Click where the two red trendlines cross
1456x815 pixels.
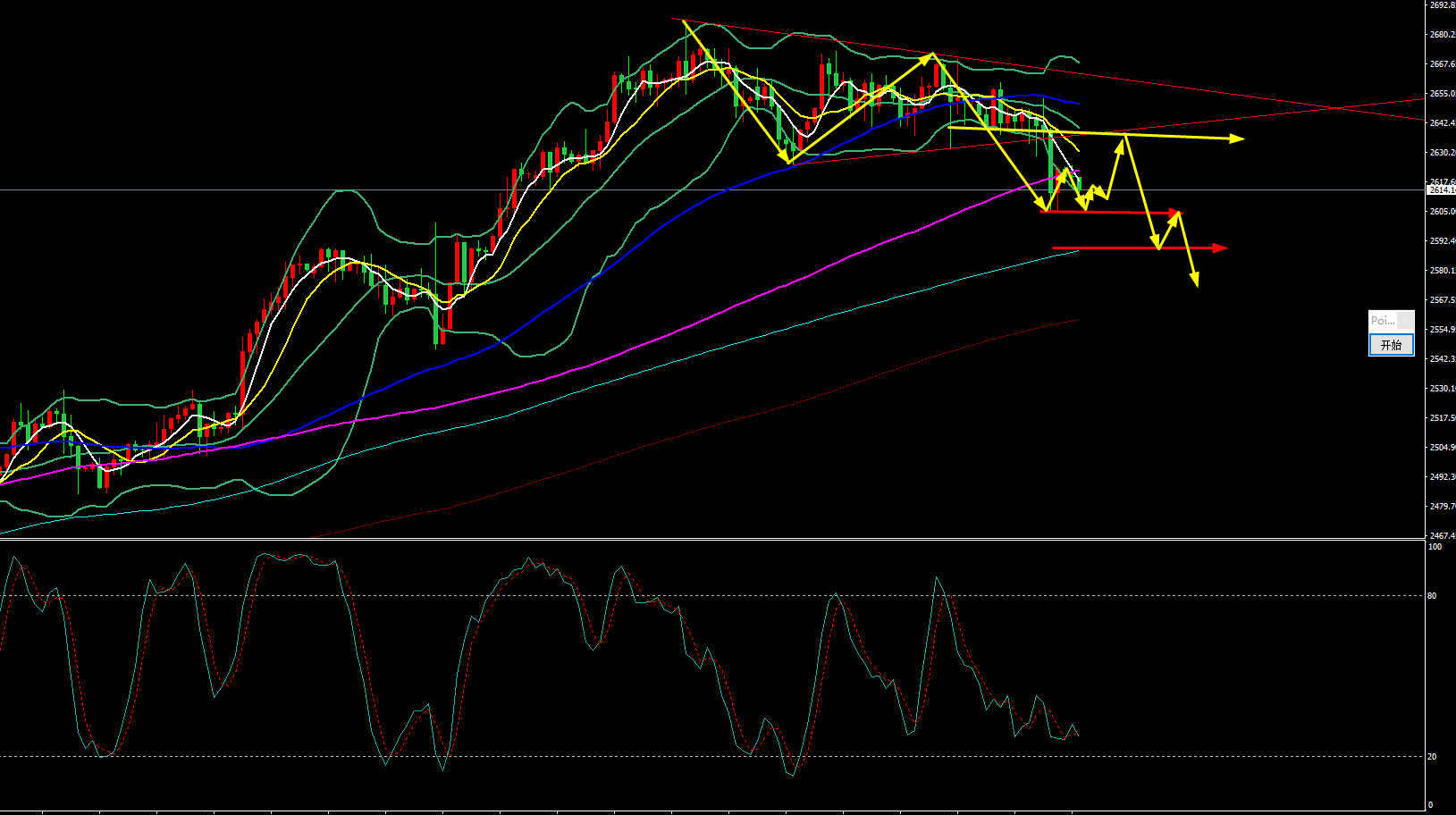pos(1332,108)
